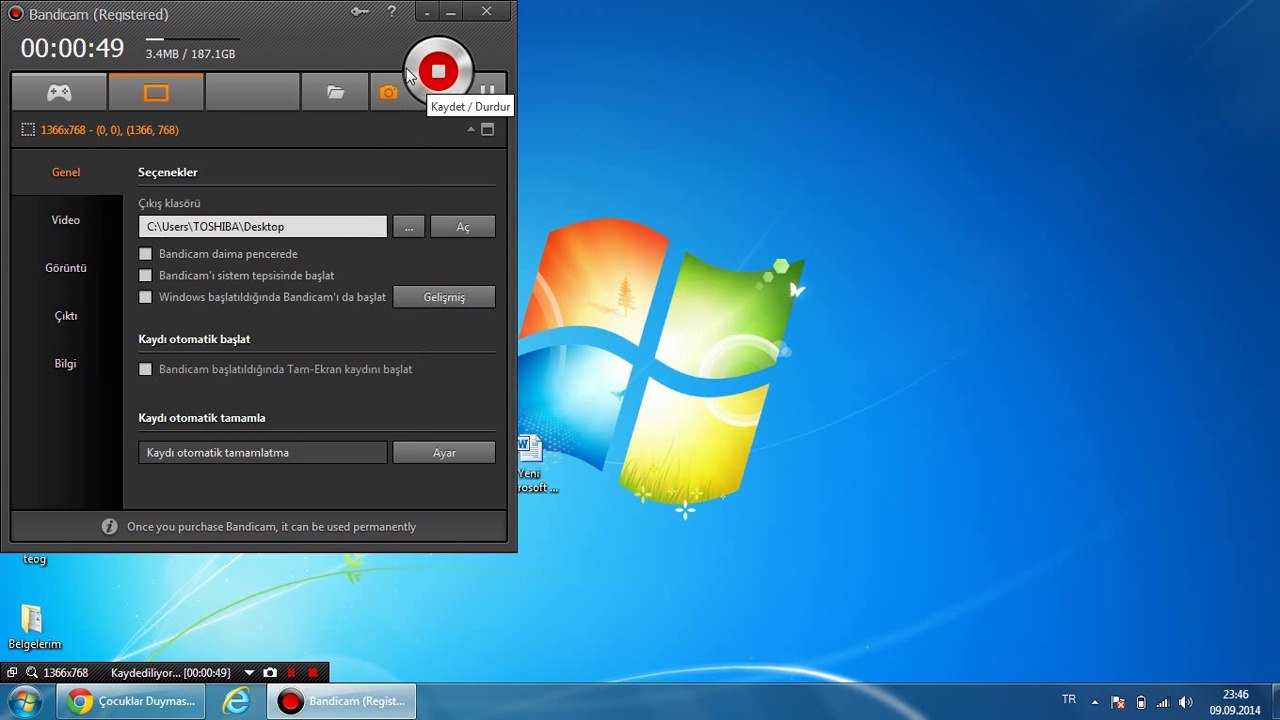
Task: Open the Video settings tab
Action: coord(66,220)
